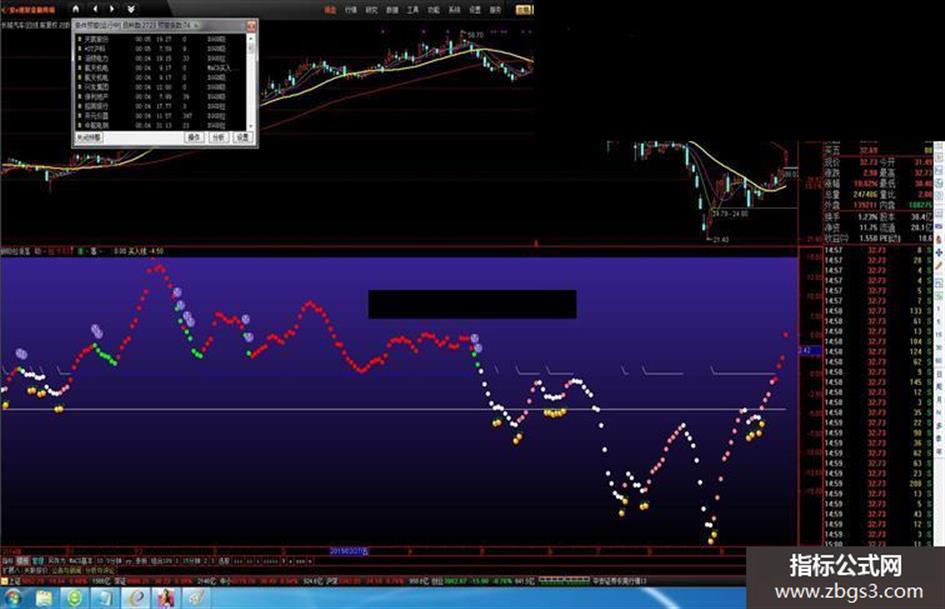This screenshot has height=609, width=945.
Task: Select the 兴发集团 row in alert list
Action: [x=160, y=87]
